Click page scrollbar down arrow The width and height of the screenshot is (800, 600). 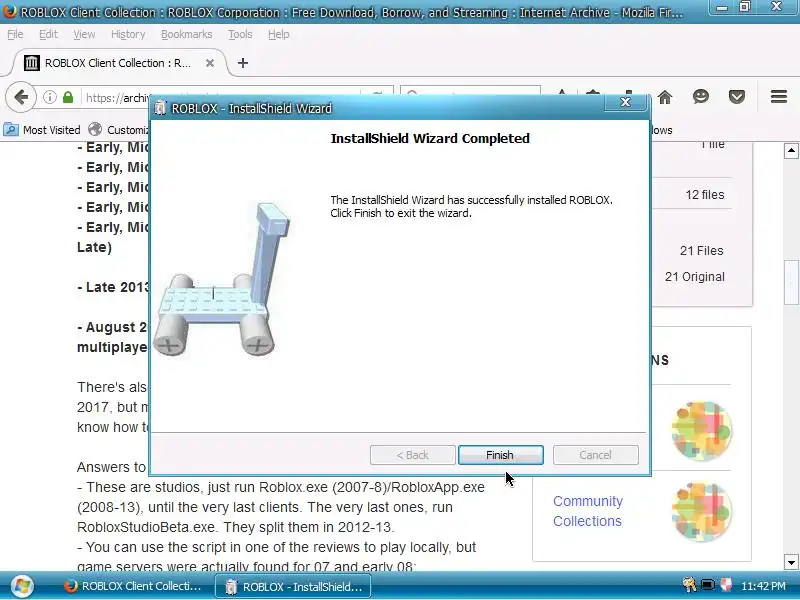click(791, 563)
